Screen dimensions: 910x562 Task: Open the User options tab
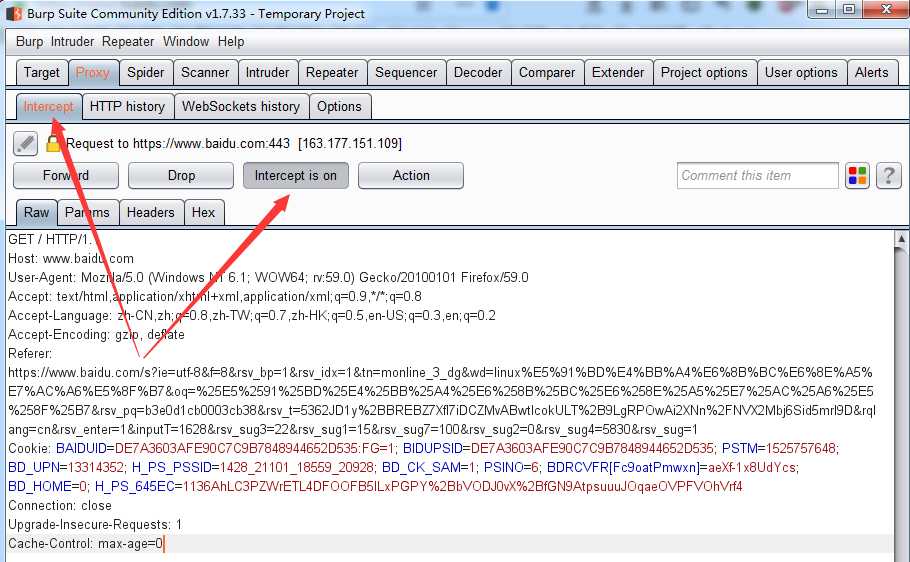coord(801,73)
